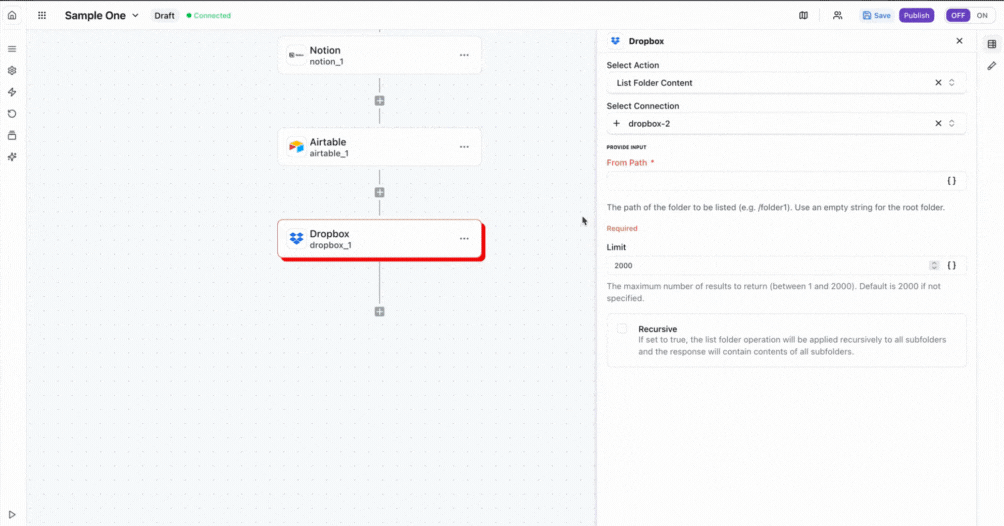Click the notion_1 subtitle text
Viewport: 1004px width, 526px height.
327,62
